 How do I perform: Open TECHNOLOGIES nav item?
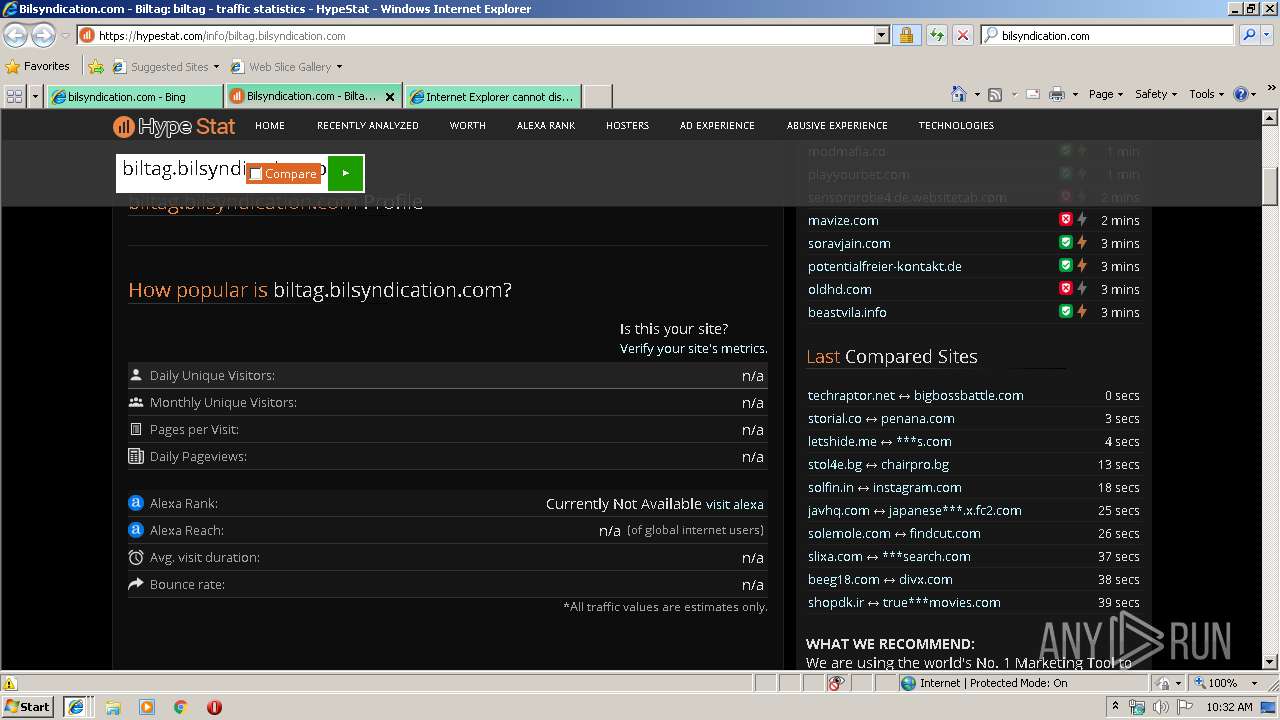[956, 125]
